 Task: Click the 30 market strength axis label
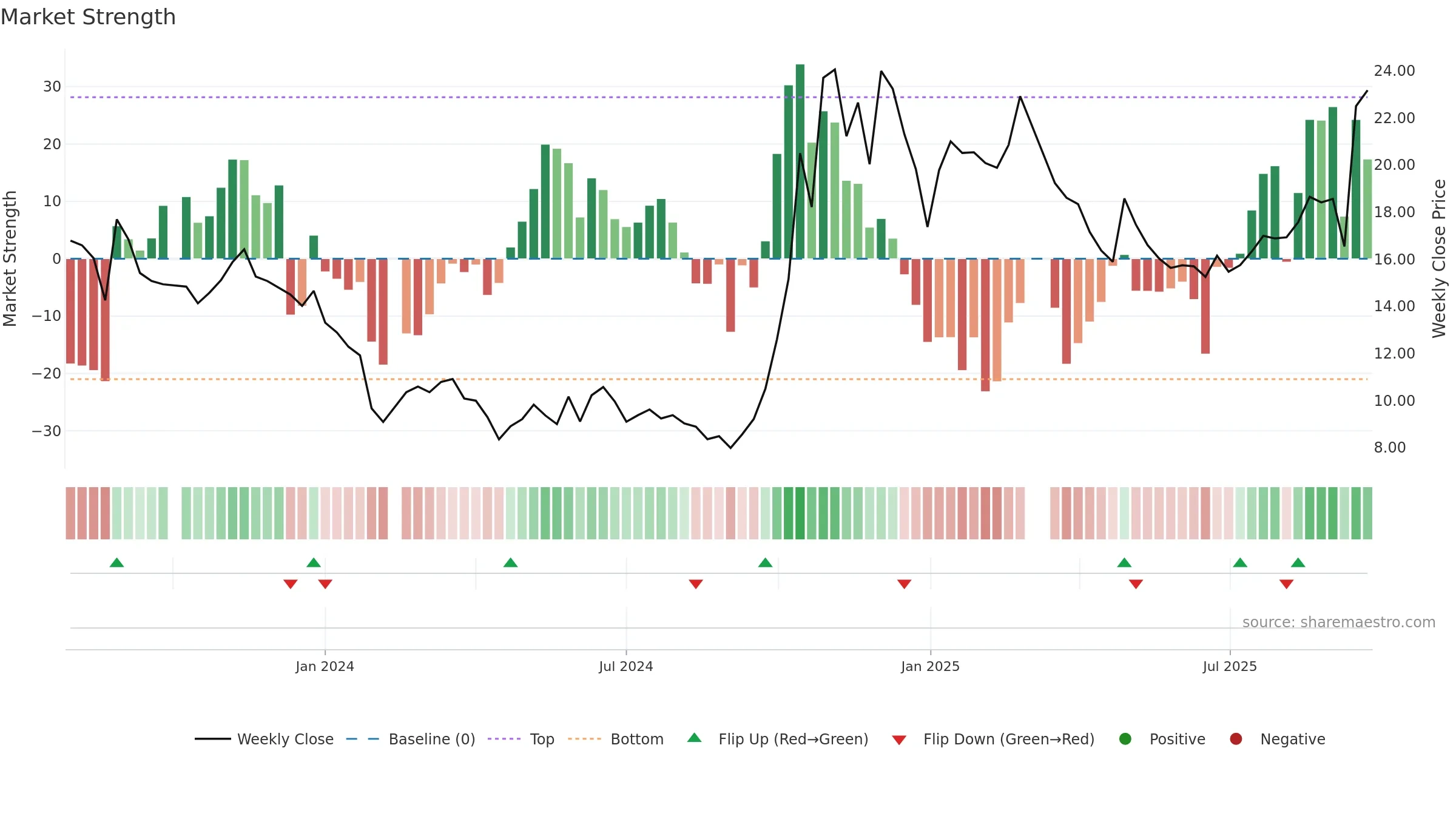pos(52,87)
